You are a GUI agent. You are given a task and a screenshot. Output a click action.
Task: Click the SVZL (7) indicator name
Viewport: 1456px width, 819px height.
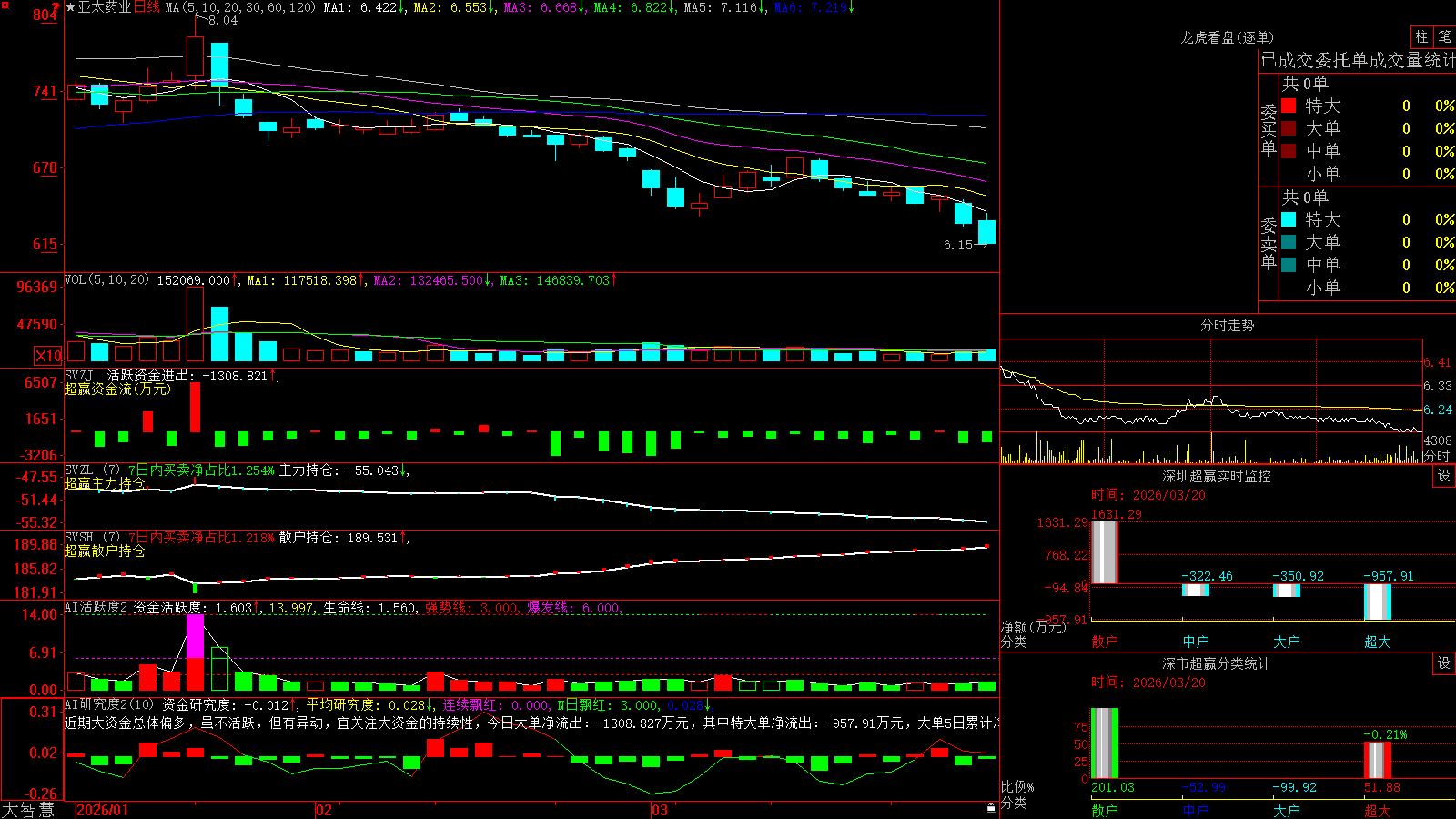click(92, 470)
